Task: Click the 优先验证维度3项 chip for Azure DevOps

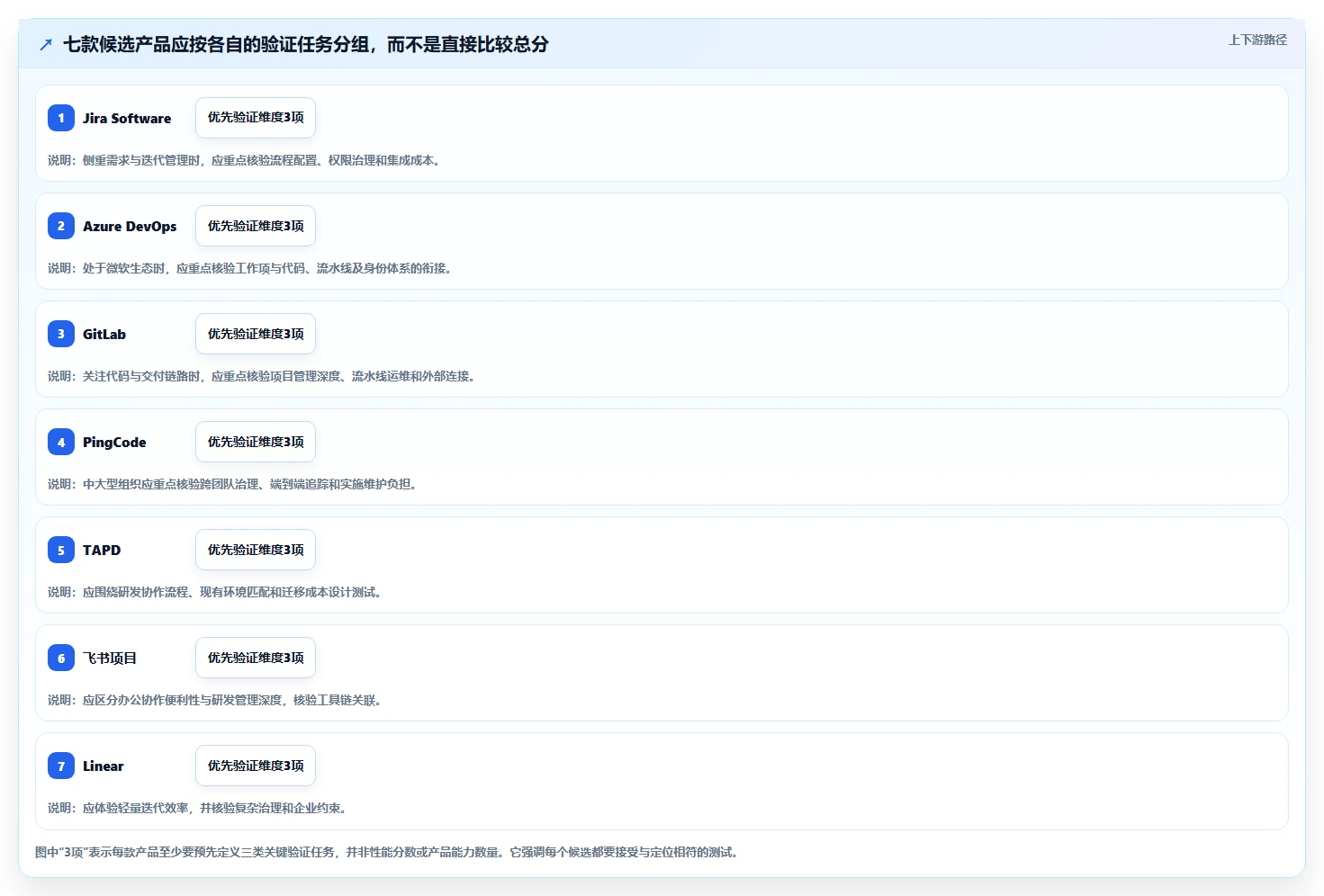Action: tap(256, 226)
